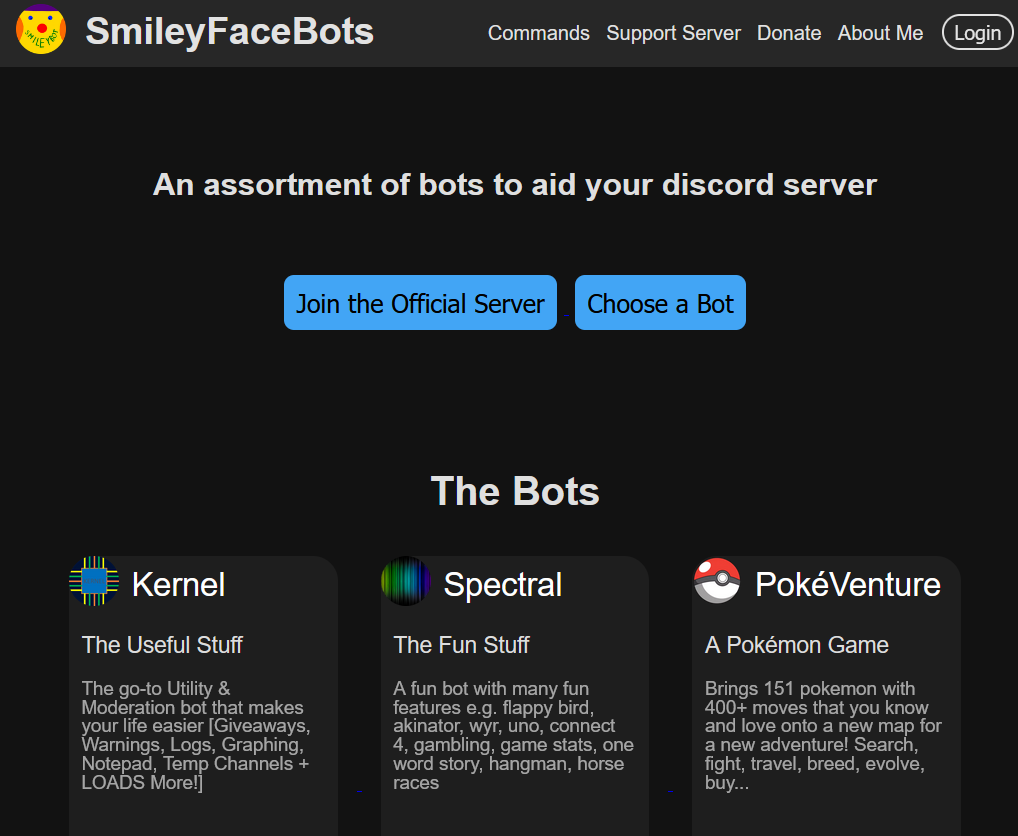
Task: Go to Support Server in the navbar
Action: 673,33
